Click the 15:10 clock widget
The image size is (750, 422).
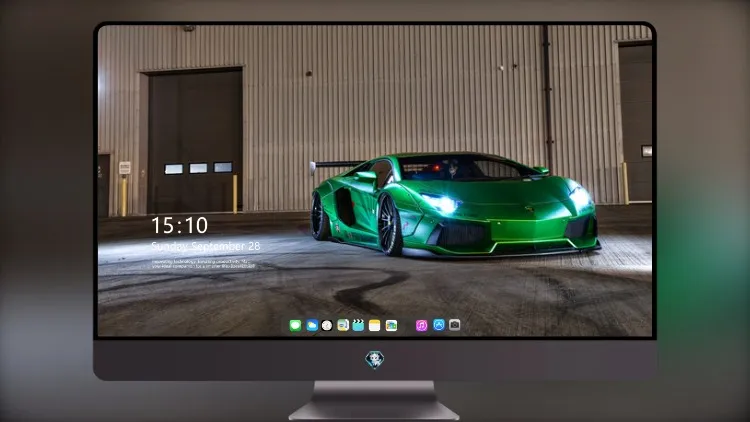click(x=180, y=225)
